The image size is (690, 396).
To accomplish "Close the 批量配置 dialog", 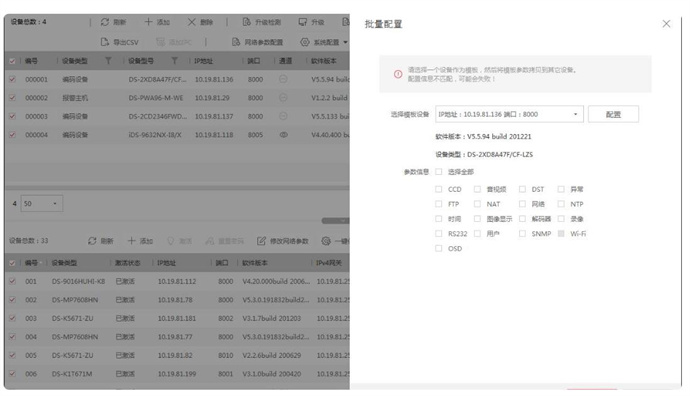I will [x=666, y=24].
